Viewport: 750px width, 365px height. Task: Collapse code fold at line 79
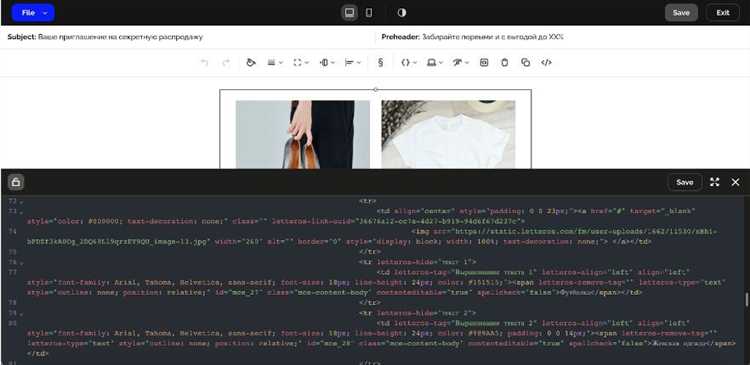point(21,313)
